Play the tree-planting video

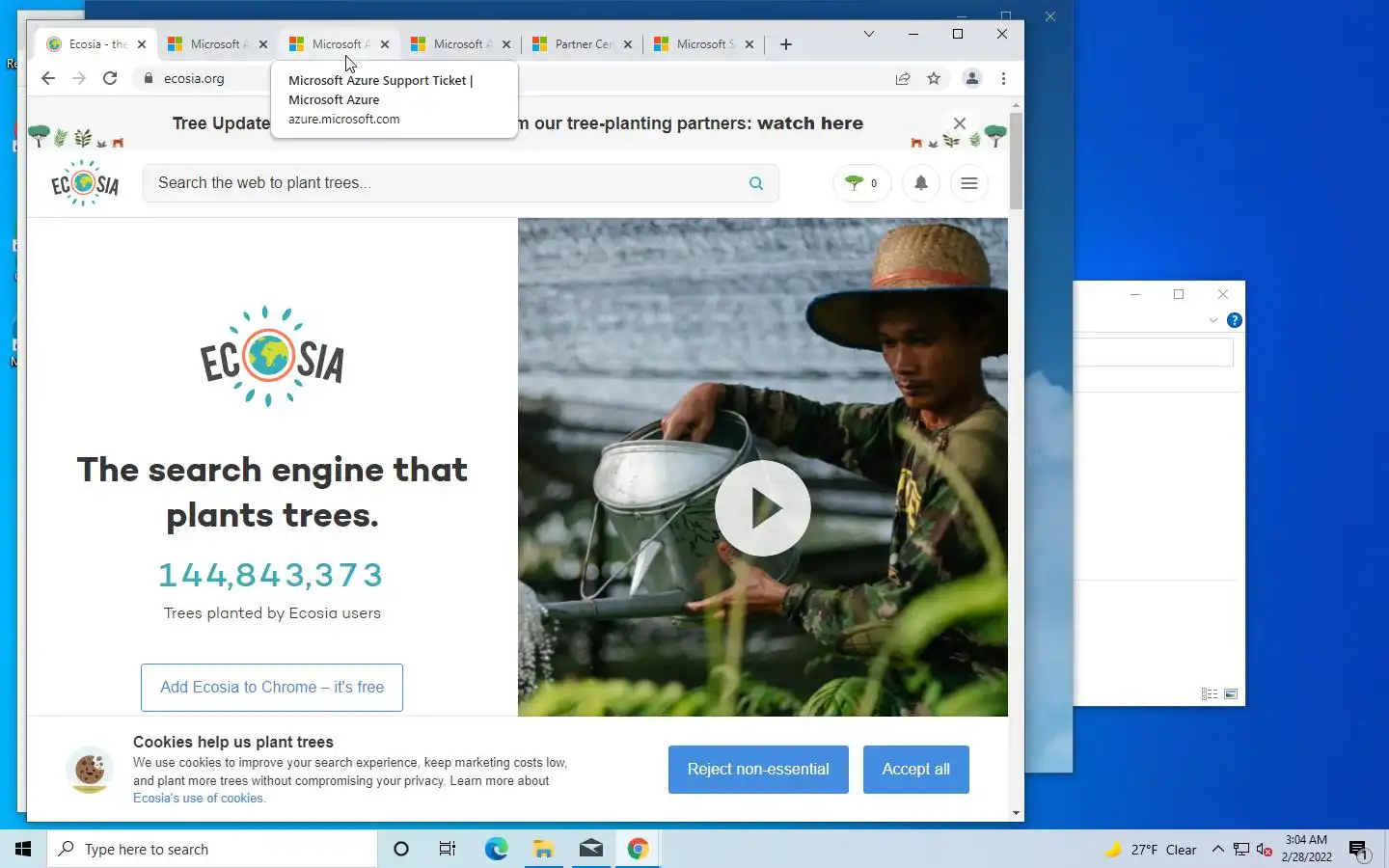(763, 508)
